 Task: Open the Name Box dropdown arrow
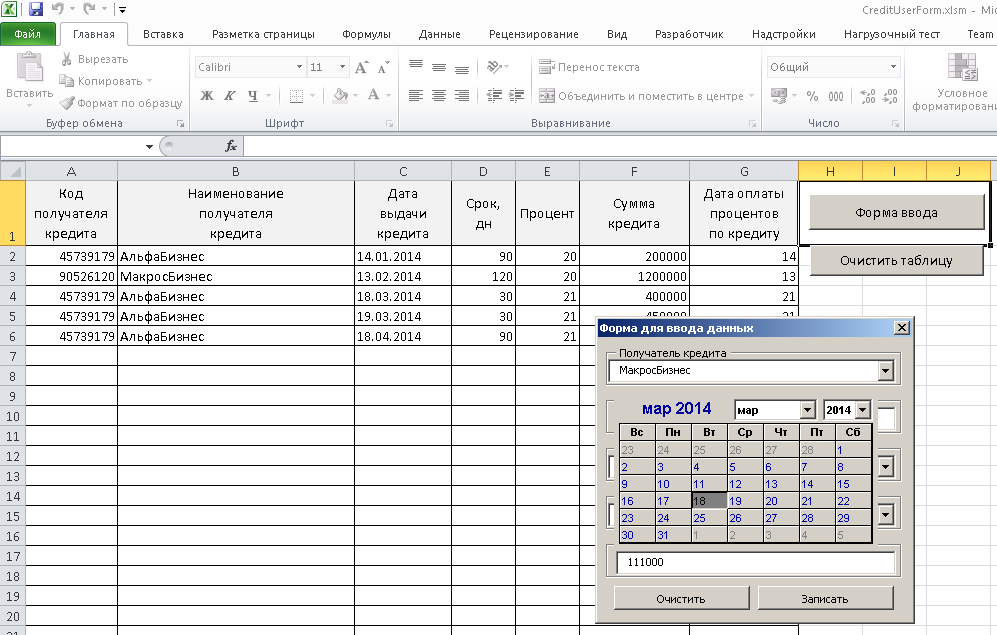(x=149, y=147)
